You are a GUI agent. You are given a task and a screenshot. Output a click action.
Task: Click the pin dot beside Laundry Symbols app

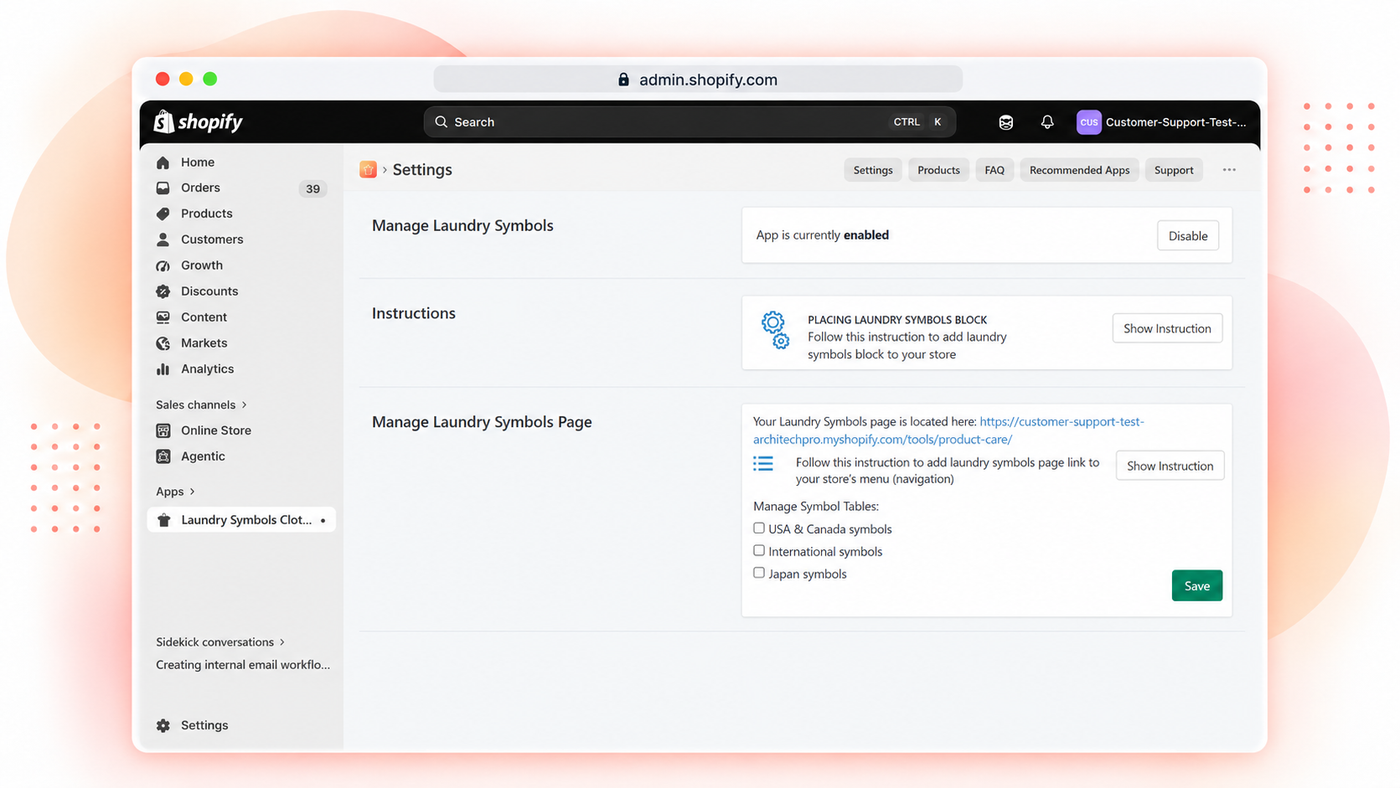(323, 521)
